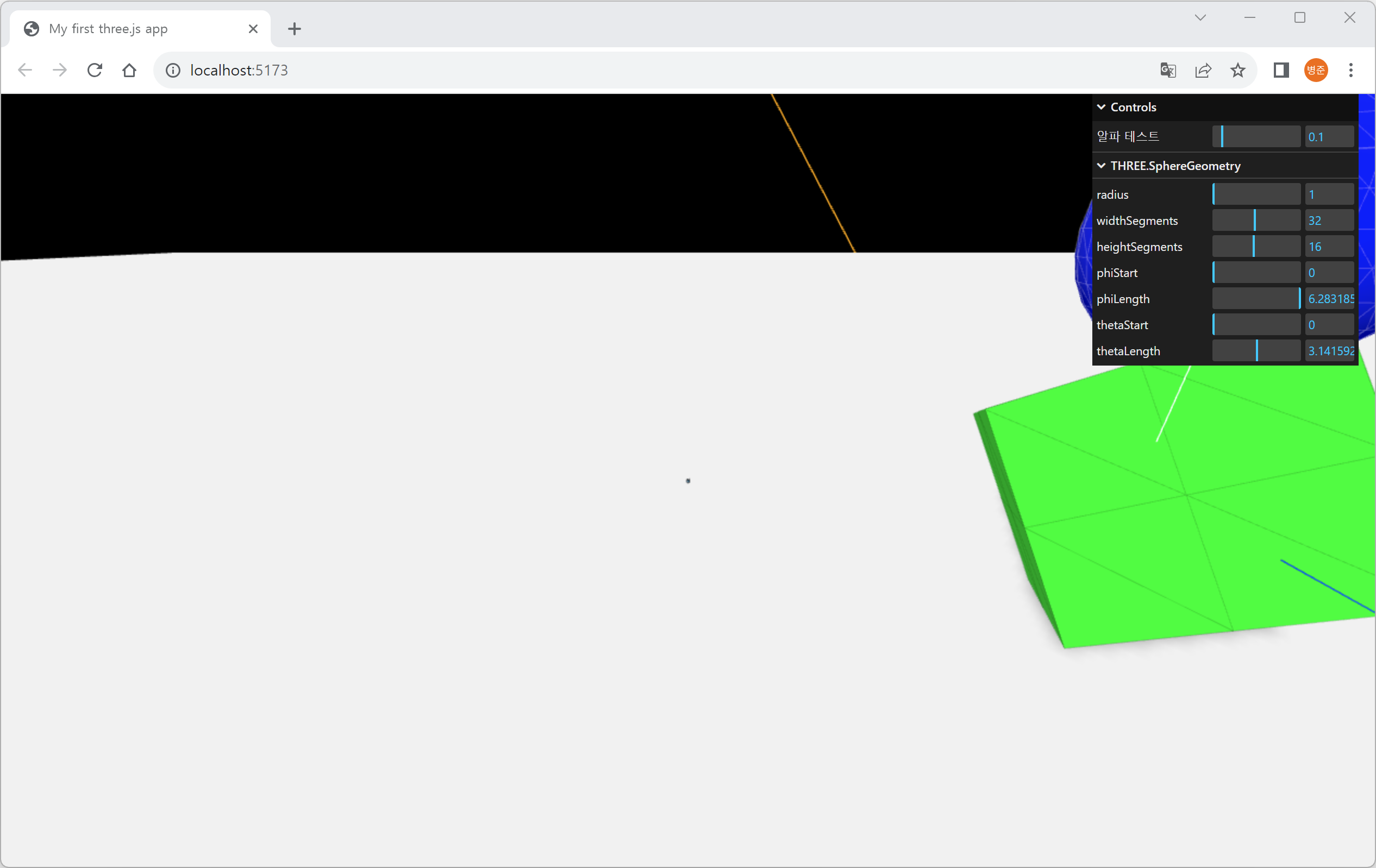Image resolution: width=1376 pixels, height=868 pixels.
Task: Click the thetaLength slider track
Action: pyautogui.click(x=1256, y=351)
